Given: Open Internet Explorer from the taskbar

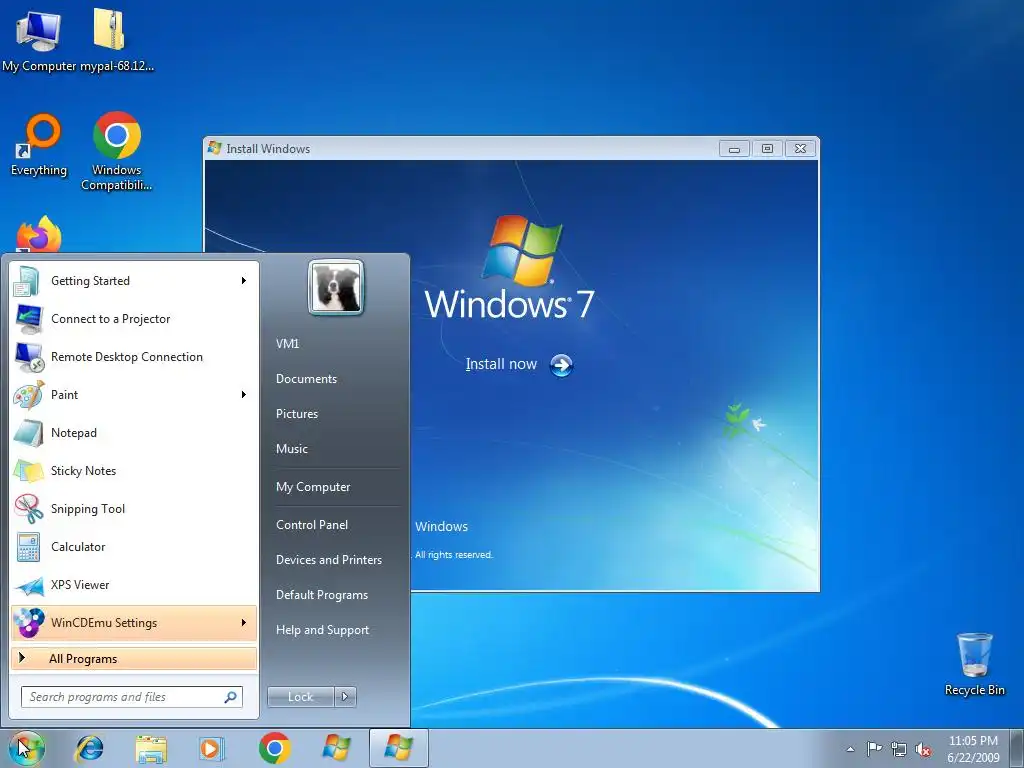Looking at the screenshot, I should [89, 748].
